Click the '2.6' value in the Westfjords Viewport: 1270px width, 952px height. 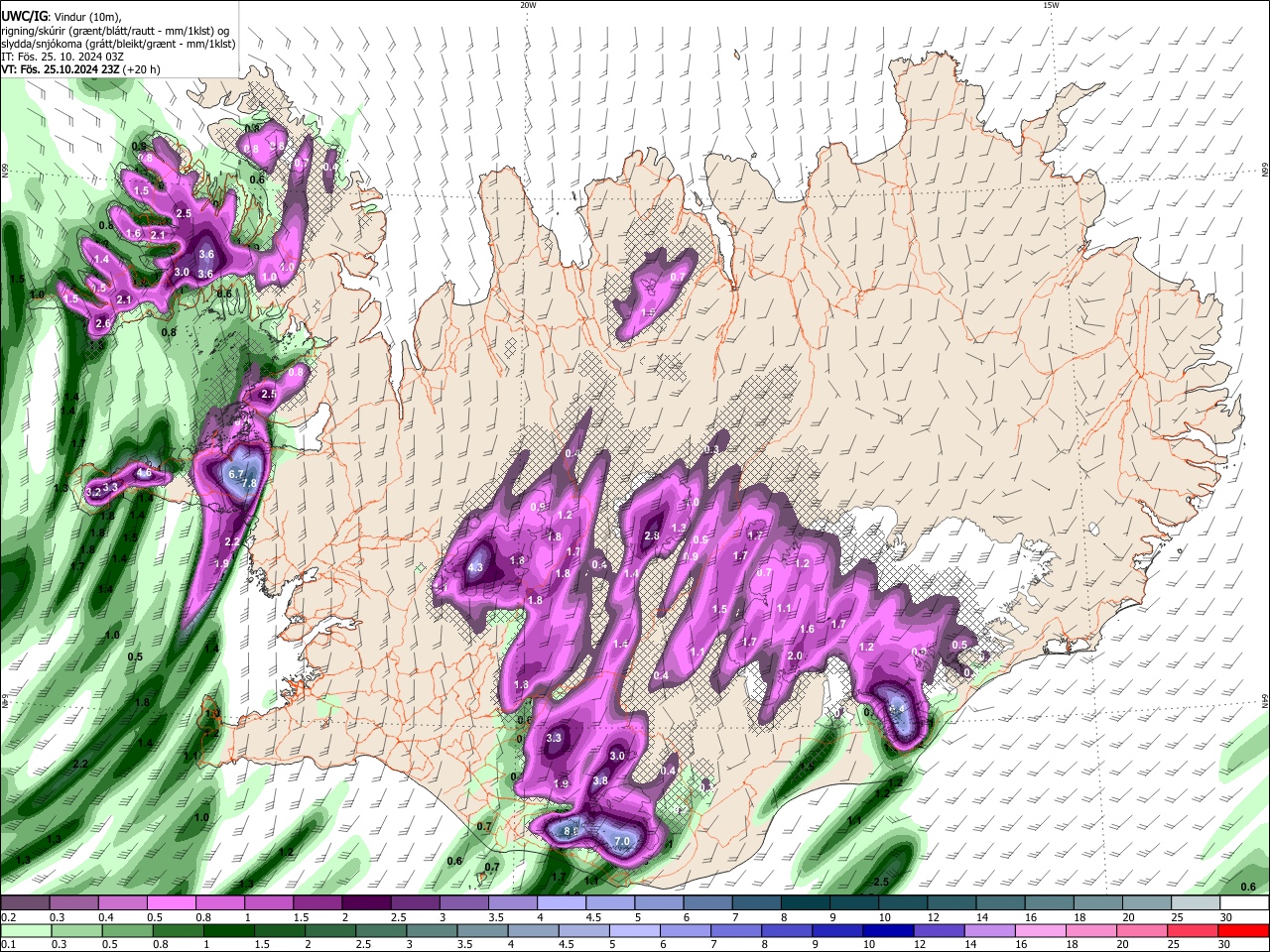[103, 324]
